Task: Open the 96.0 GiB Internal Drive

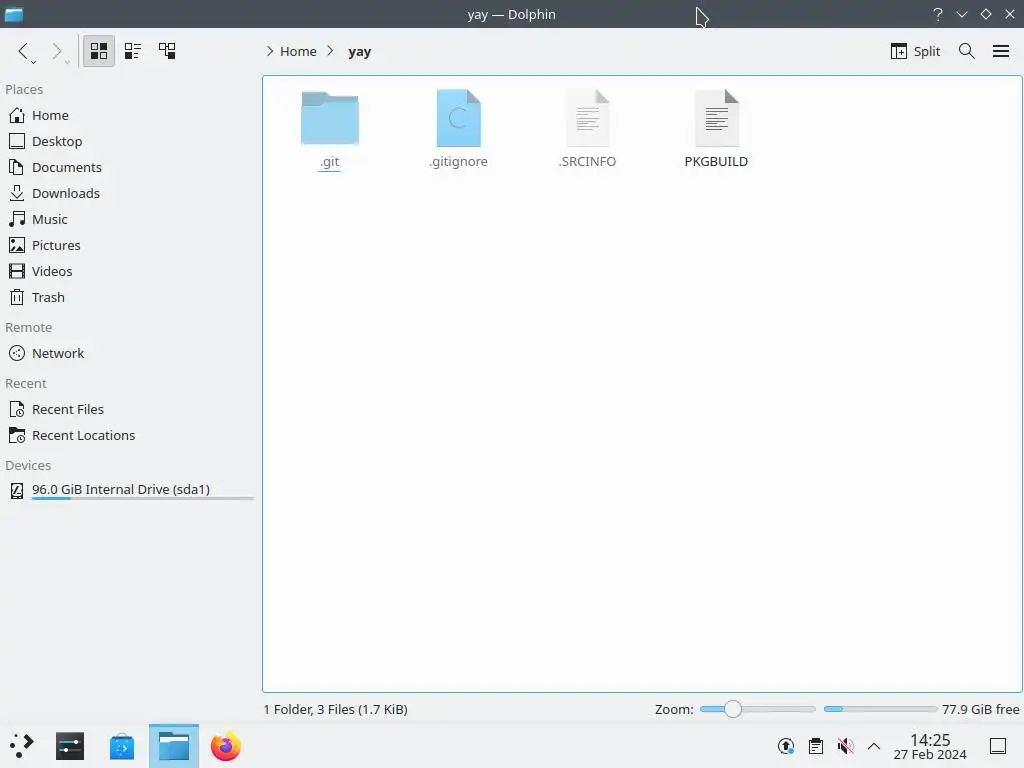Action: (x=131, y=490)
